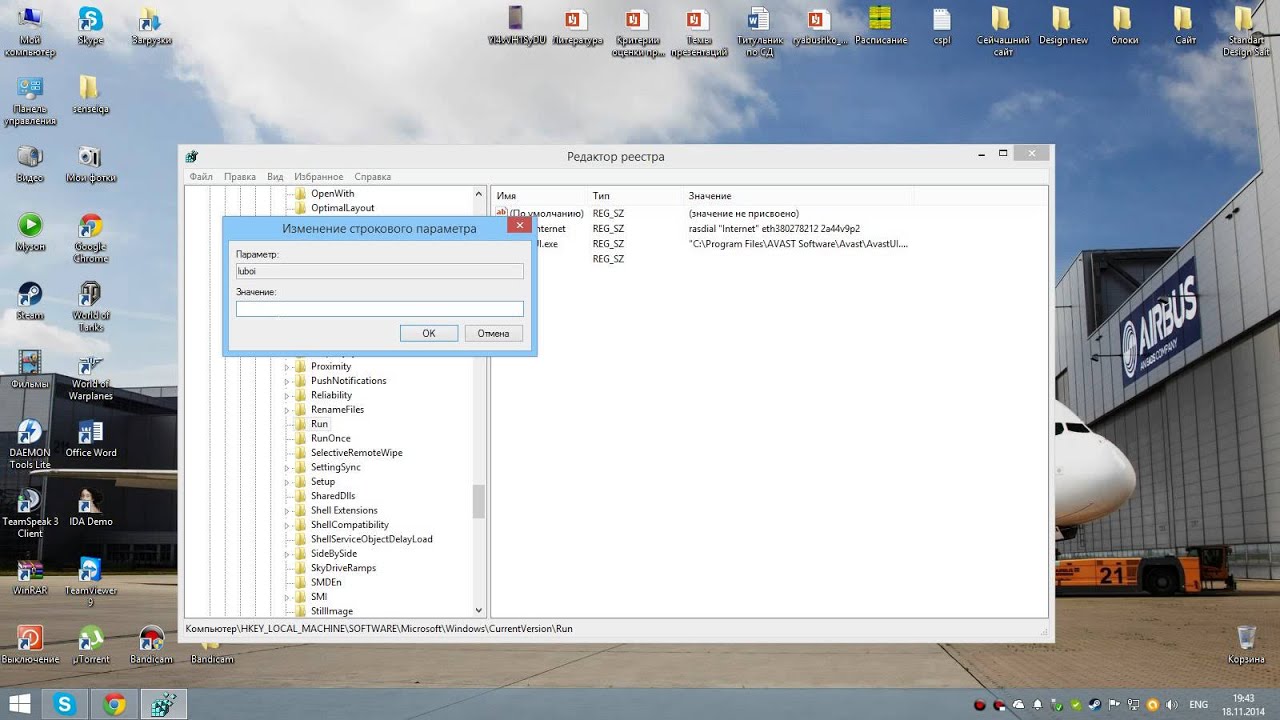Open the Файл menu

[201, 177]
